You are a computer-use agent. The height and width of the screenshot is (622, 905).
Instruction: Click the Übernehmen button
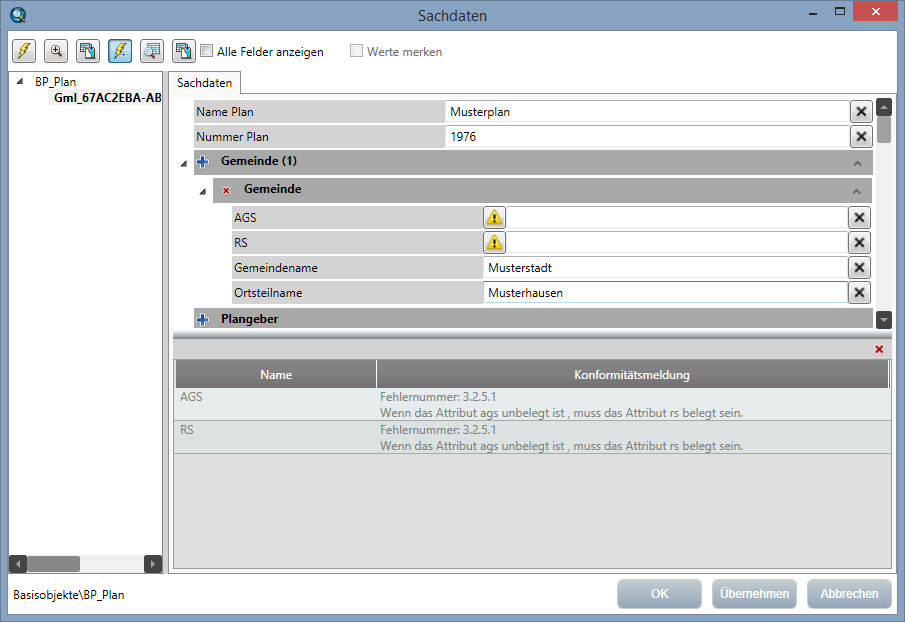pos(754,594)
